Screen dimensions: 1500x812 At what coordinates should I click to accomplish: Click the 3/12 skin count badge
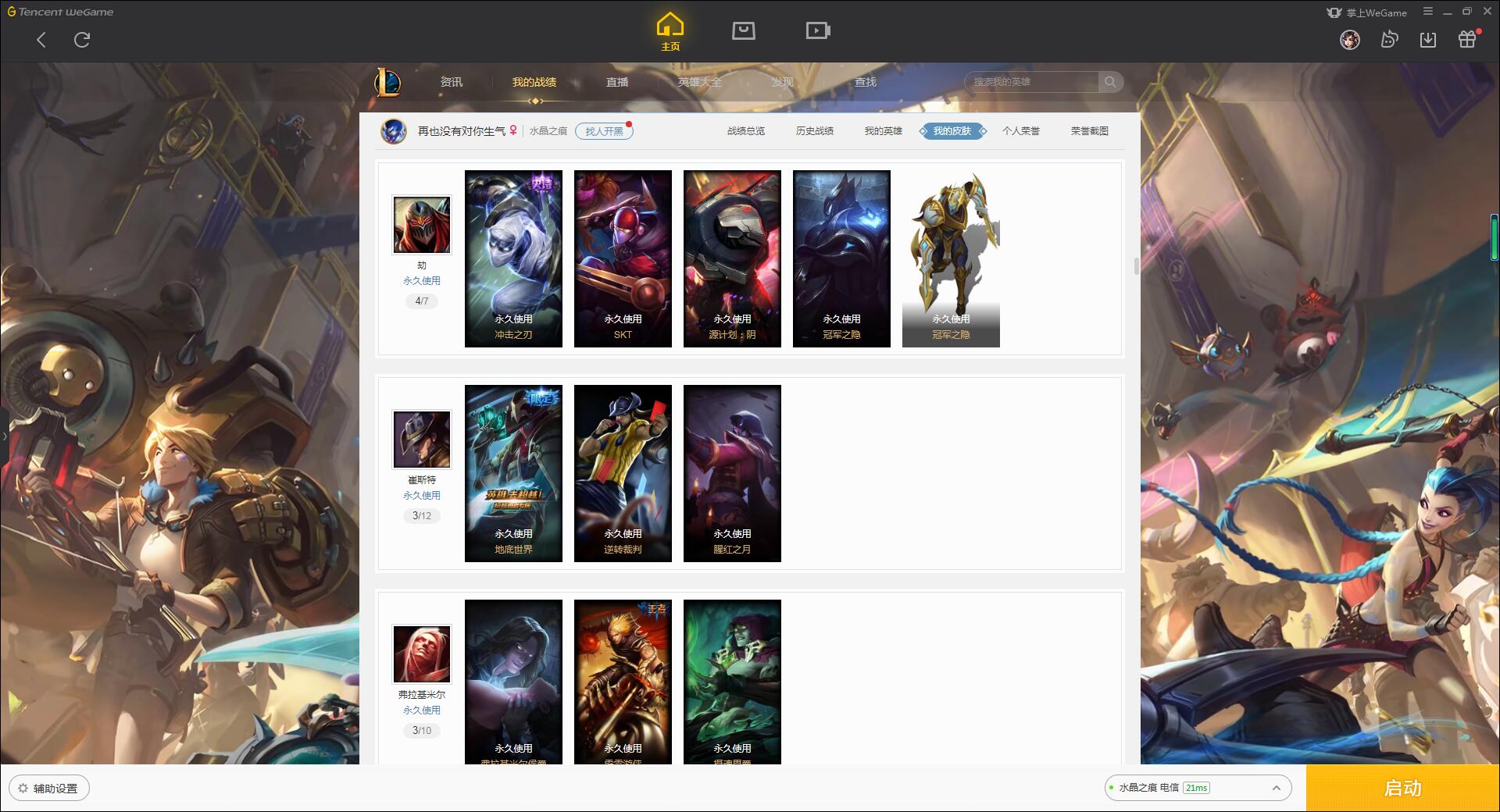pyautogui.click(x=422, y=515)
